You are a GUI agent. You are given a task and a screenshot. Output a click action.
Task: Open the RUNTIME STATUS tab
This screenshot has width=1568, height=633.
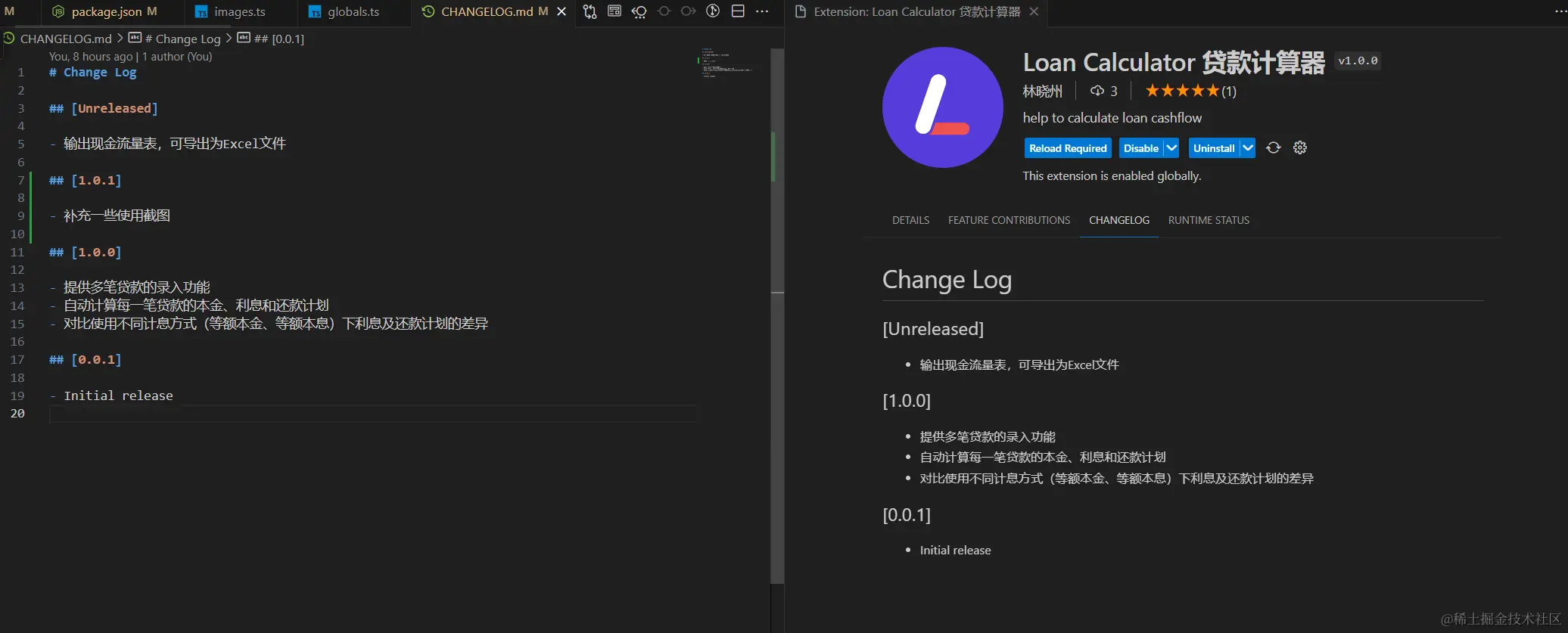click(1209, 220)
